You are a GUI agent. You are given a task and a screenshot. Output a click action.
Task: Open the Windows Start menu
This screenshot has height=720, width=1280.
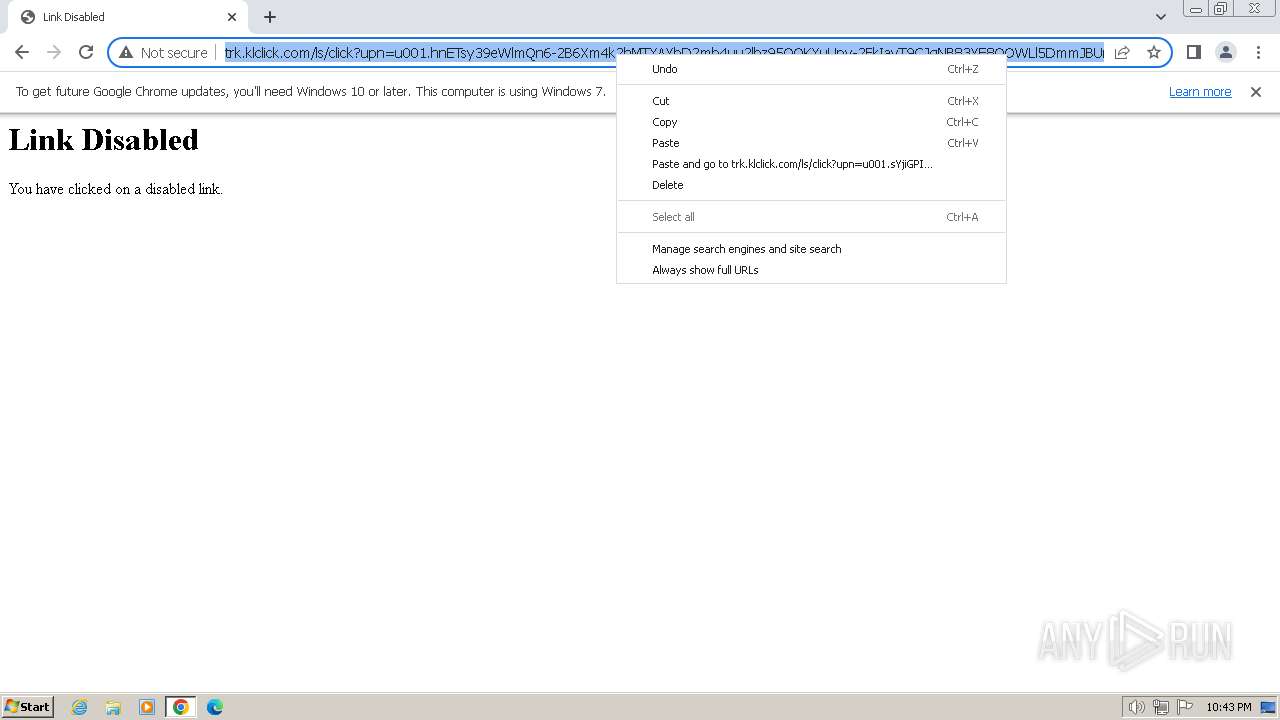pyautogui.click(x=28, y=707)
